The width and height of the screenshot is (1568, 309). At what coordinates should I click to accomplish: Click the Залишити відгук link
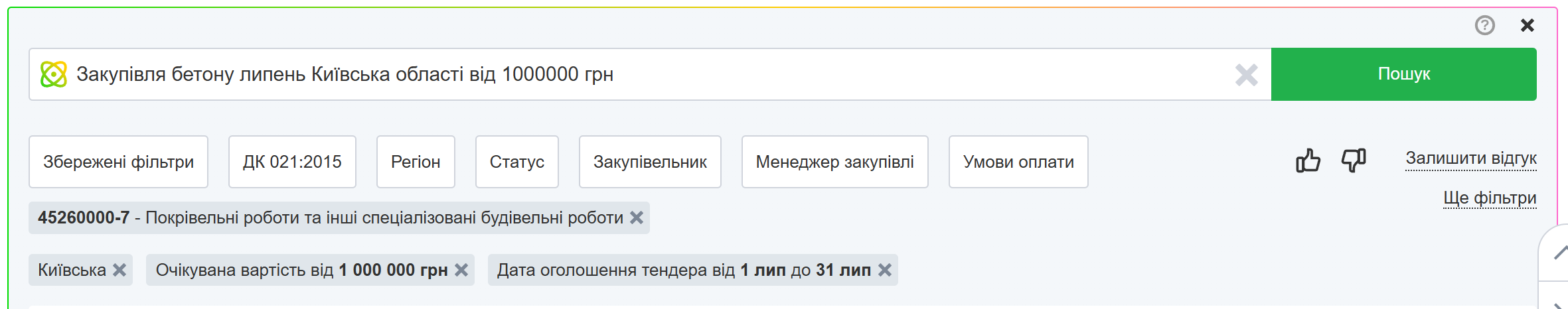(1470, 158)
